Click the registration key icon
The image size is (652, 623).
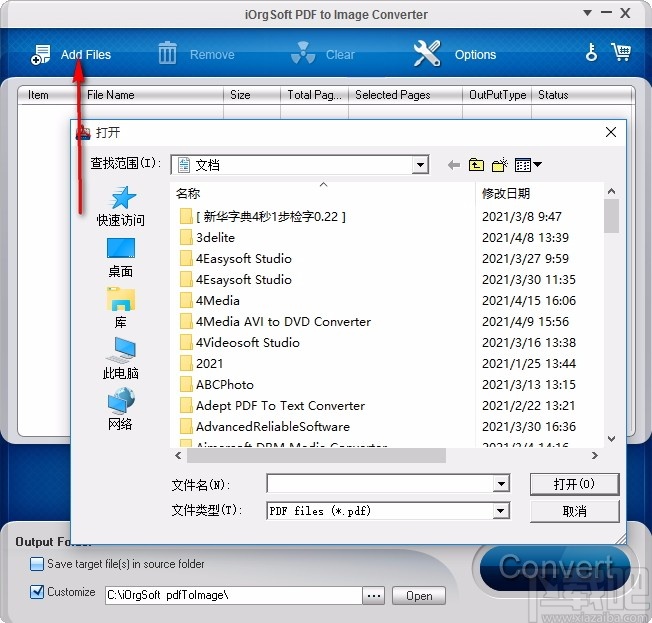point(591,52)
